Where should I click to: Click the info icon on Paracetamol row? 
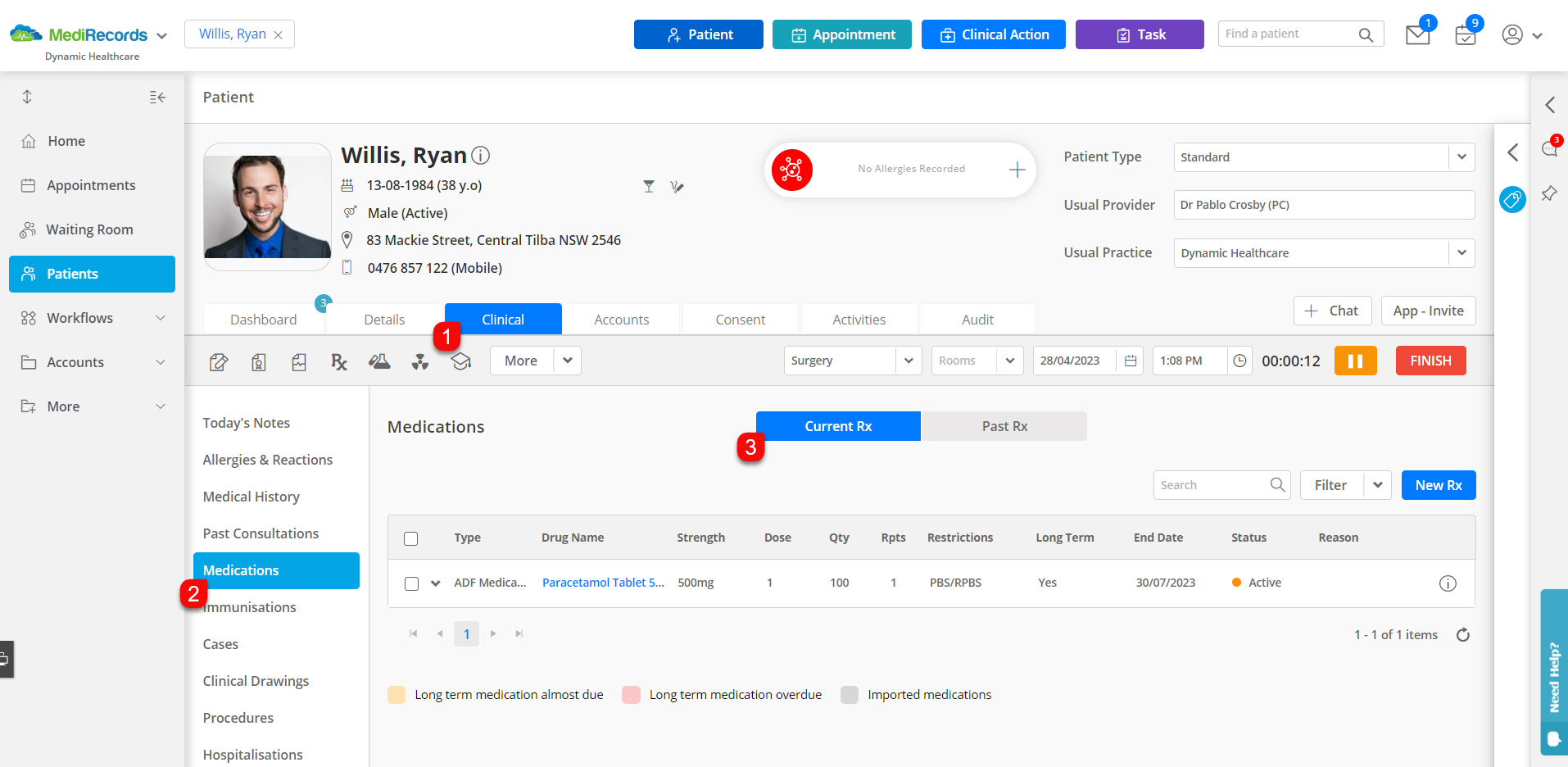[1448, 583]
